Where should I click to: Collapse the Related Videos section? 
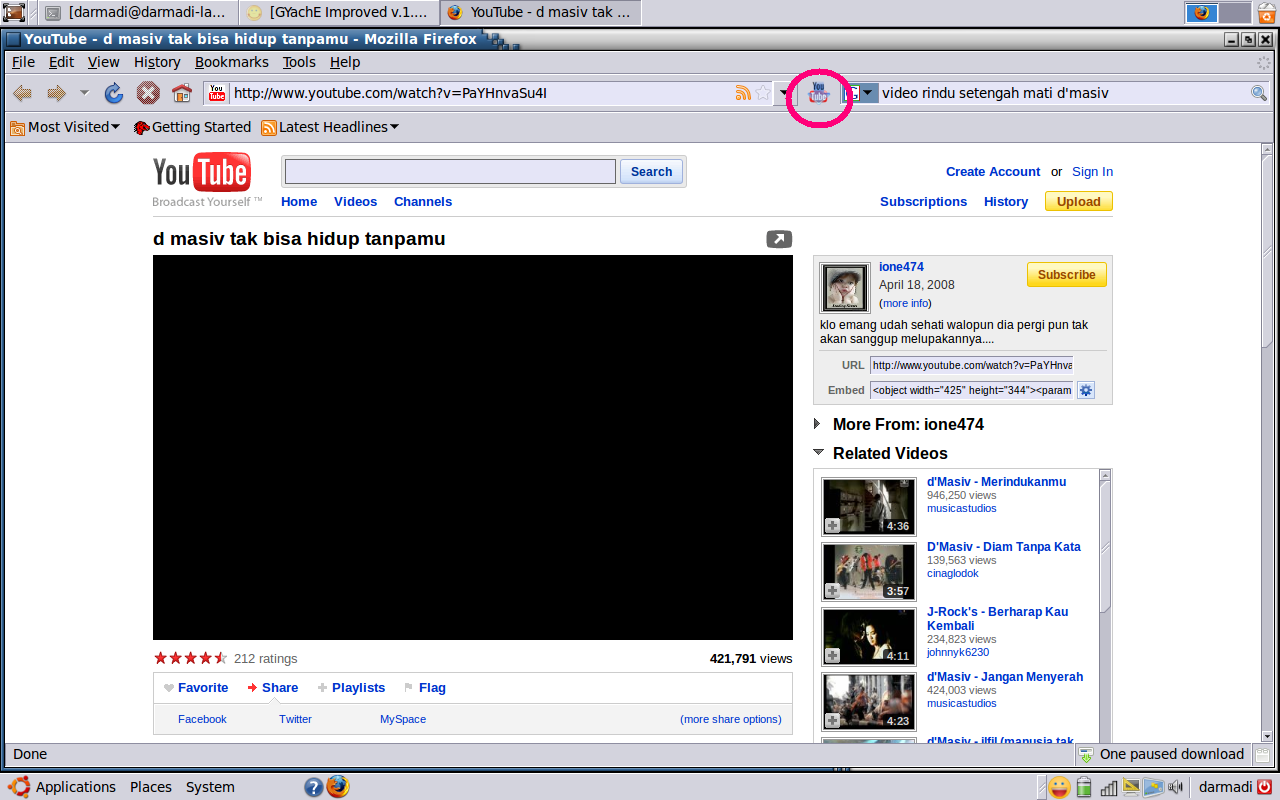click(818, 452)
